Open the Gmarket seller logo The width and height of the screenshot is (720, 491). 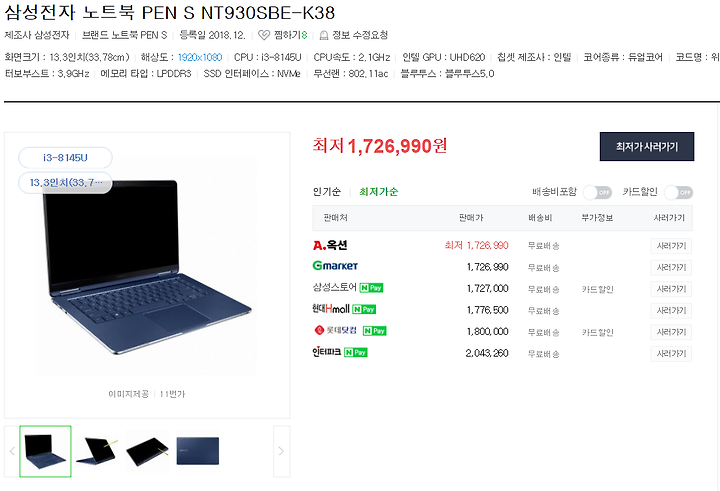pos(335,265)
